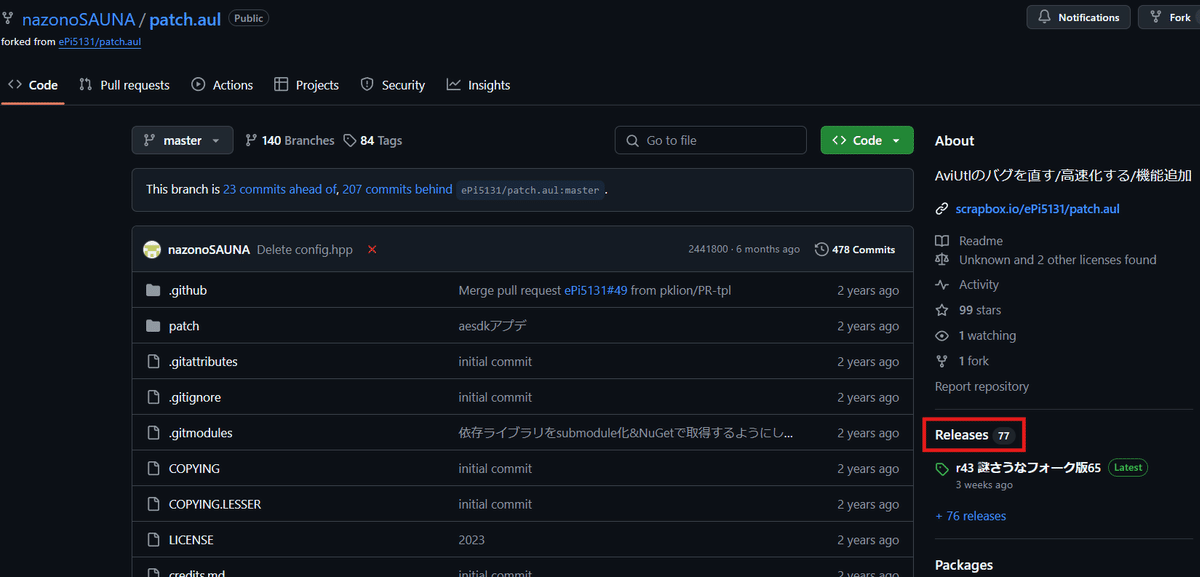Open the ePi5131#49 pull request link
1200x577 pixels.
coord(596,290)
